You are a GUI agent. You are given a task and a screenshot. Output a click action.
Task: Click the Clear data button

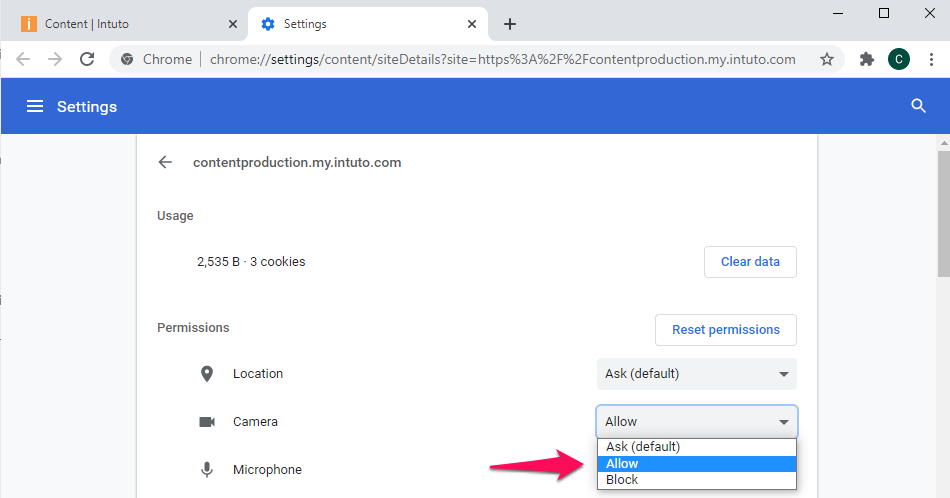click(750, 262)
